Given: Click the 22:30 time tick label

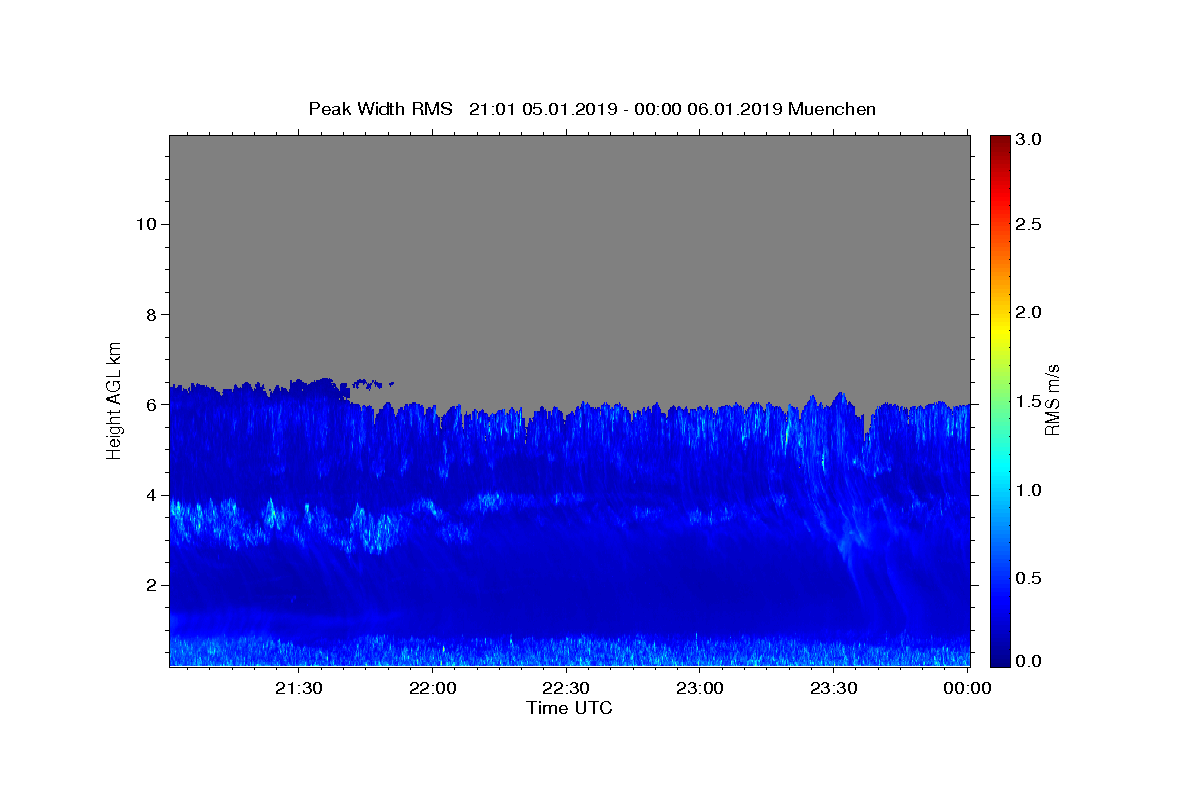Looking at the screenshot, I should point(566,689).
